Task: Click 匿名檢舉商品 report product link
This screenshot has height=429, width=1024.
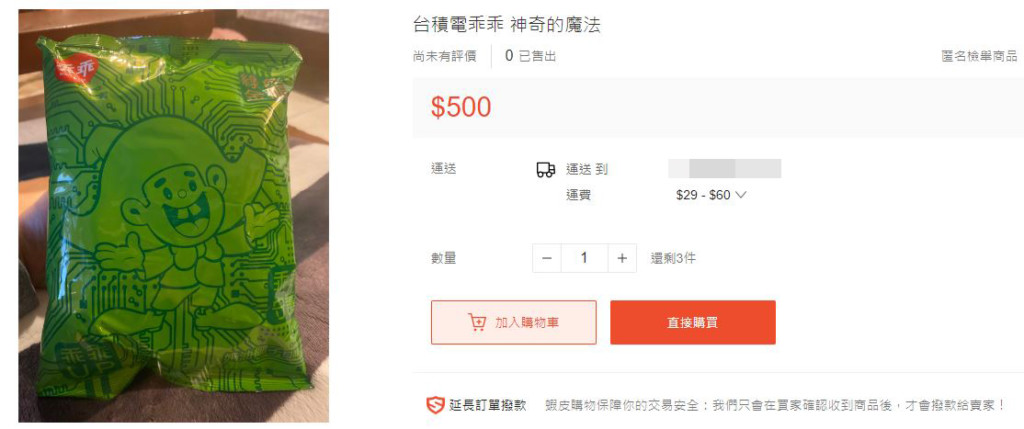Action: pos(979,56)
